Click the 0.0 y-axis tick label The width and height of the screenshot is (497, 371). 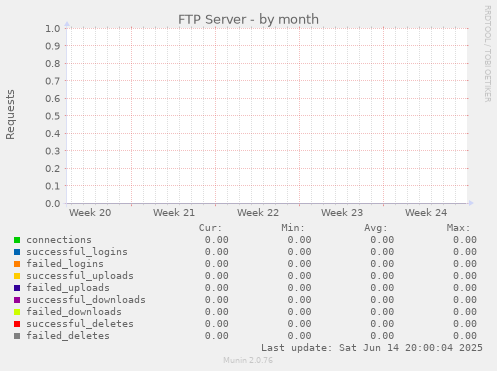(x=53, y=203)
